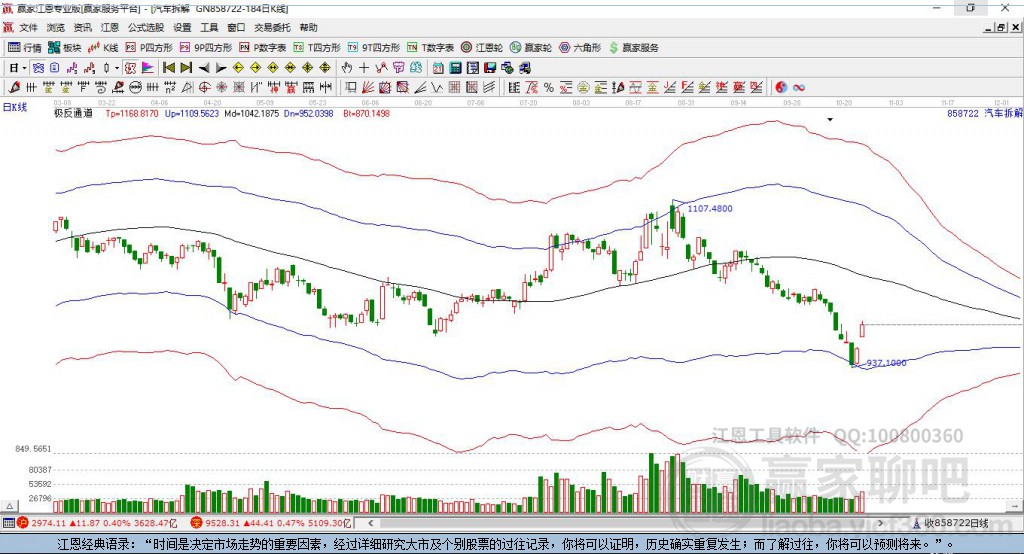Click the Tp=1168.8170 indicator value
This screenshot has width=1024, height=554.
(x=132, y=113)
